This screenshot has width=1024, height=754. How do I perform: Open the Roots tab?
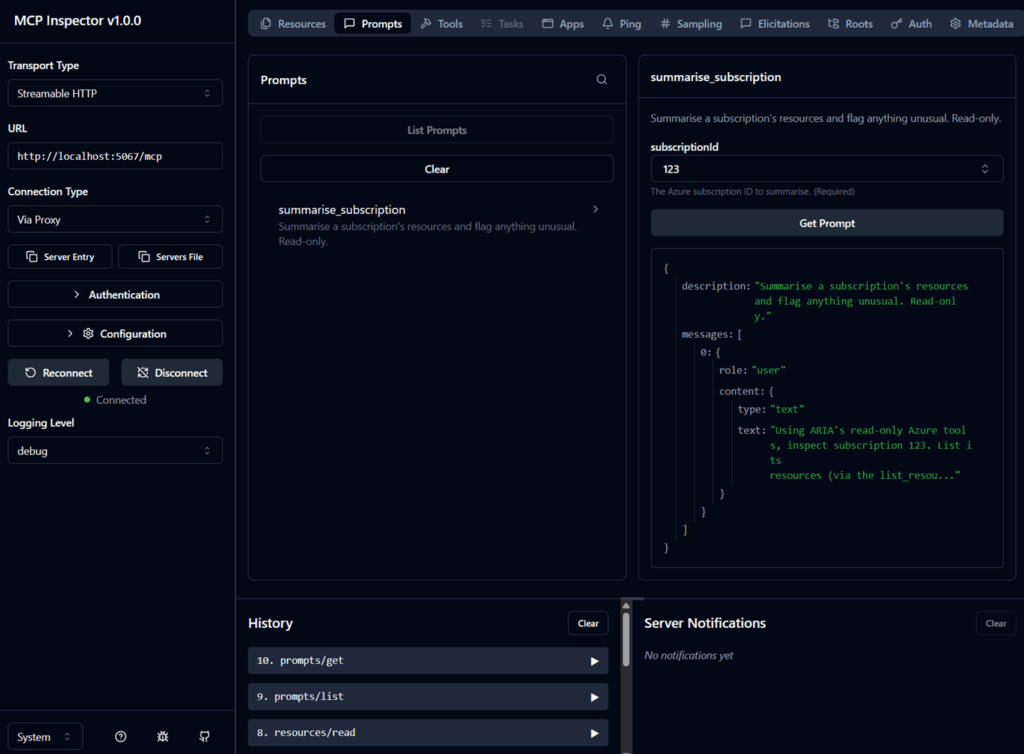(x=850, y=24)
